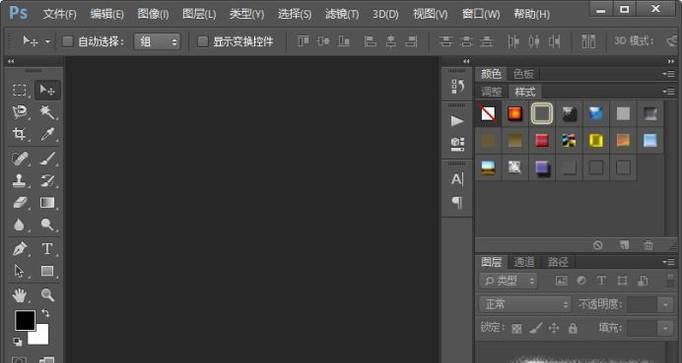The width and height of the screenshot is (682, 363).
Task: Open the Layers panel flyout menu
Action: (669, 262)
